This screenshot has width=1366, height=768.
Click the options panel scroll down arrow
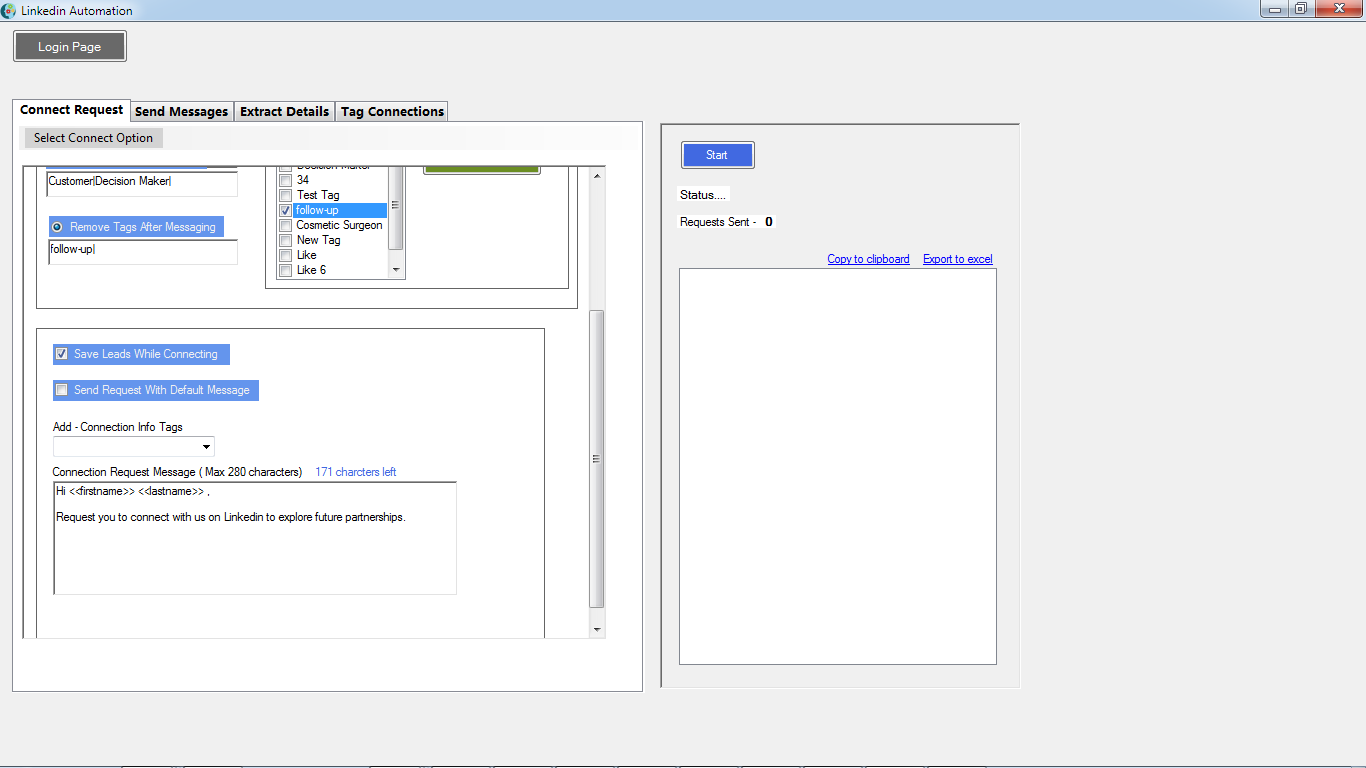(598, 630)
